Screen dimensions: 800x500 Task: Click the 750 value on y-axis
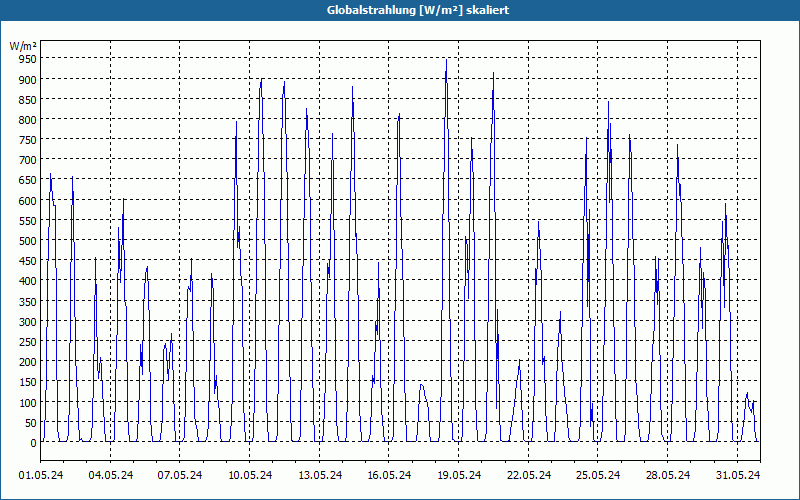point(28,140)
